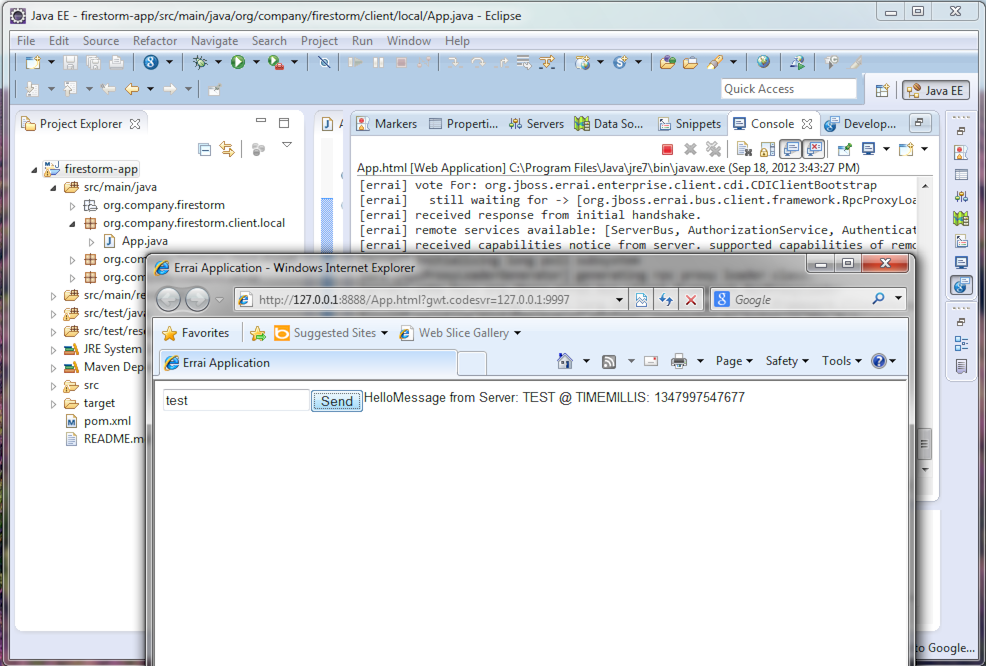This screenshot has height=666, width=986.
Task: Open the Project Explorer View Menu triangle
Action: [x=287, y=145]
